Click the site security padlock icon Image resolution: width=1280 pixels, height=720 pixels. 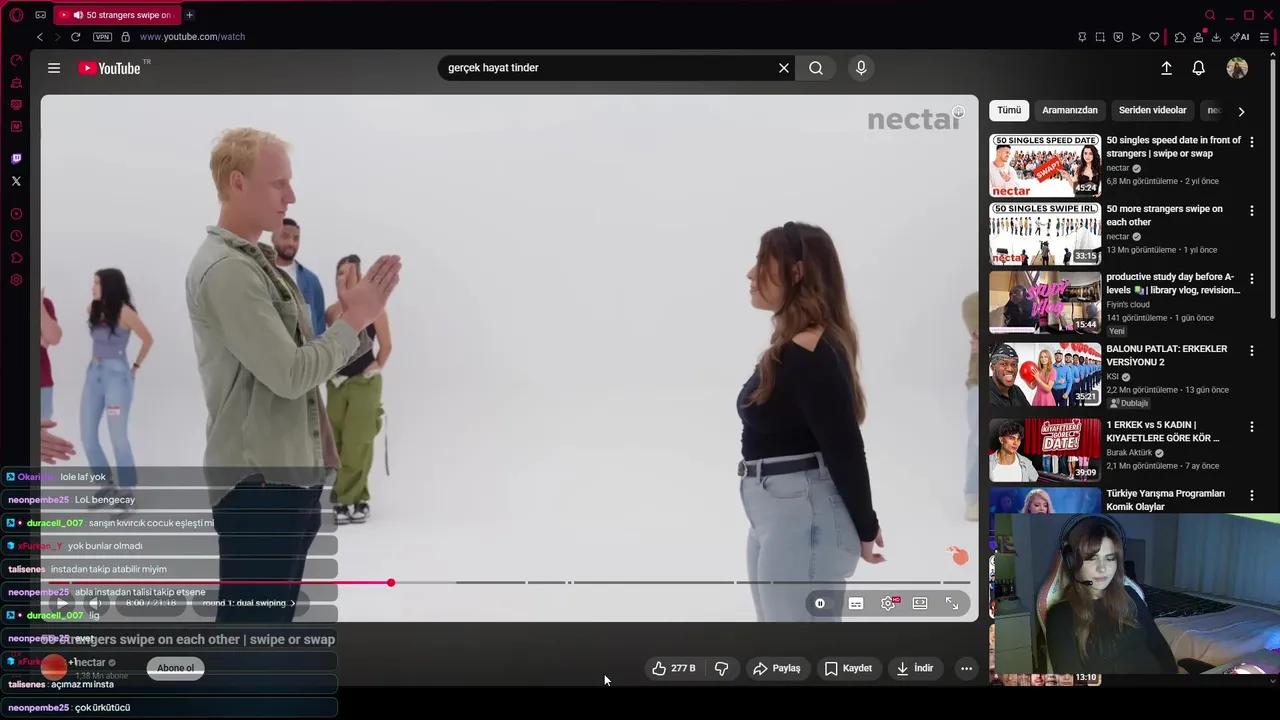point(125,37)
